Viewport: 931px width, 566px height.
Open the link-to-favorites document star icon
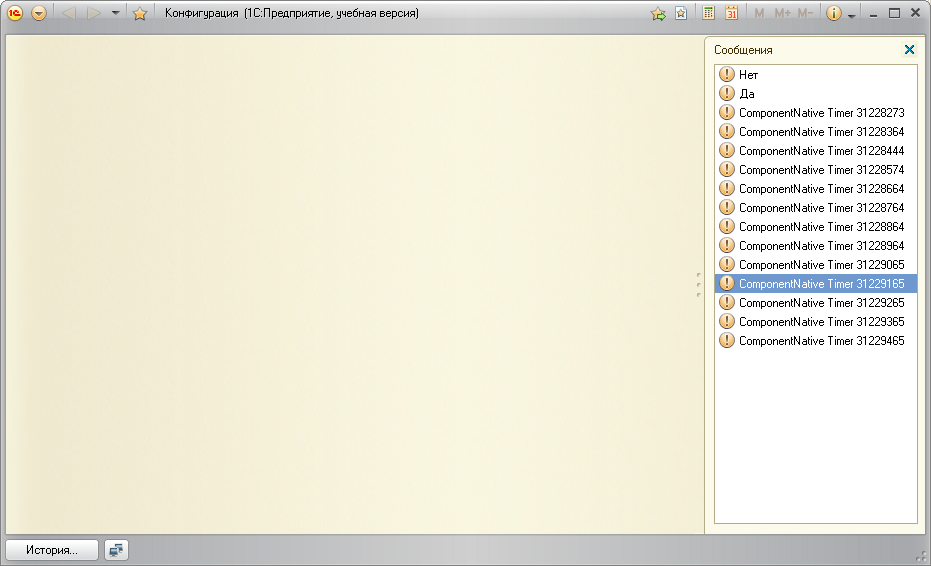click(681, 13)
